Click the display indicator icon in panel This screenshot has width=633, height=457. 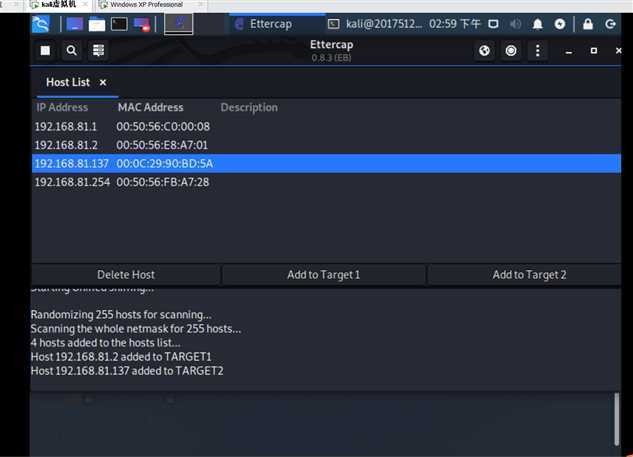[493, 24]
